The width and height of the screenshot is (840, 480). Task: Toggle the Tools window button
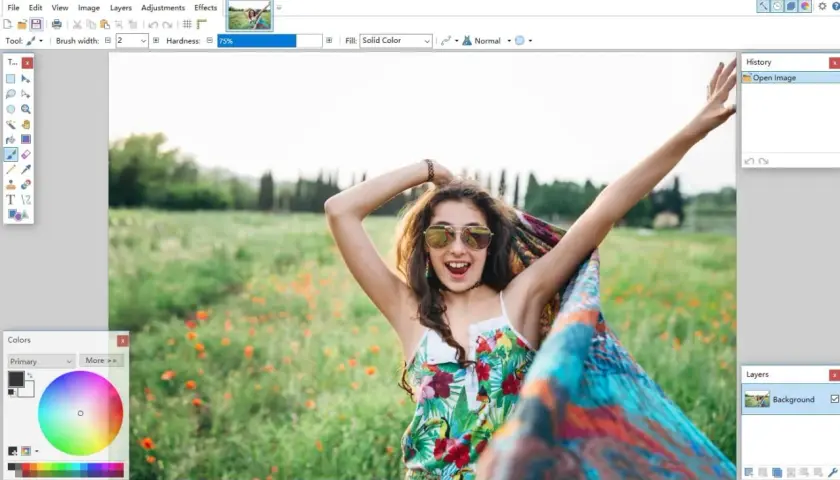click(763, 6)
